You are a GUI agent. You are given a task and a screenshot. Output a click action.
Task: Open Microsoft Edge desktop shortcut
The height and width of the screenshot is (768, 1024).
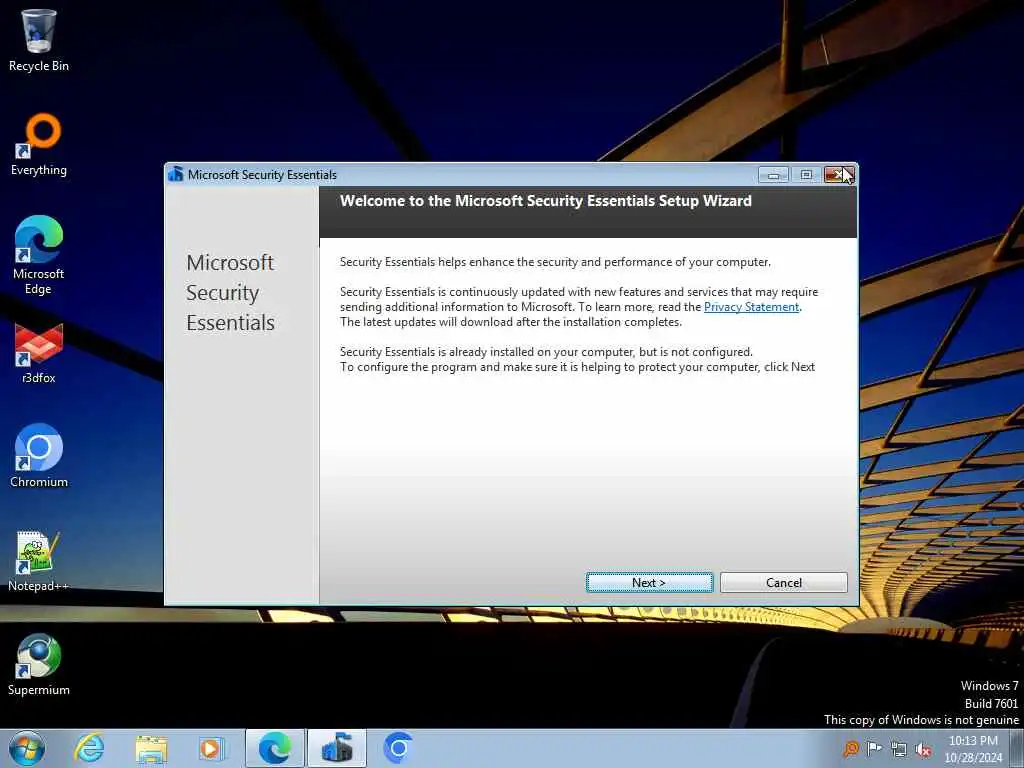(x=39, y=255)
